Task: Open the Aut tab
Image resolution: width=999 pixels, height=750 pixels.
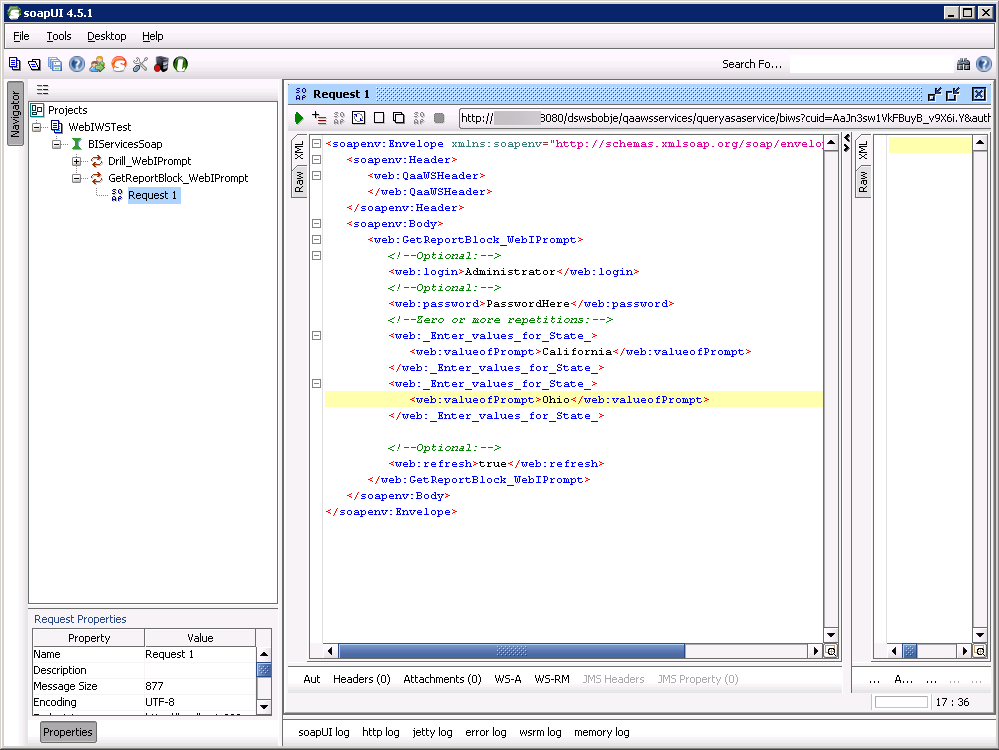Action: [x=312, y=679]
